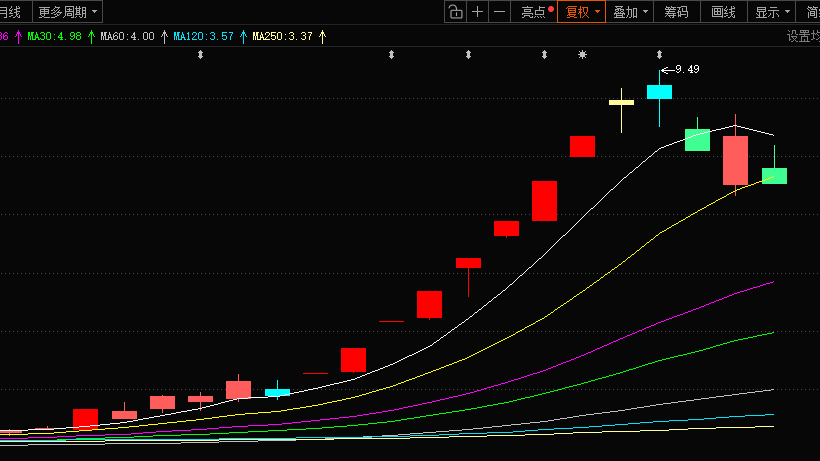Click the 亮点 highlights button
This screenshot has height=461, width=820.
pyautogui.click(x=534, y=11)
